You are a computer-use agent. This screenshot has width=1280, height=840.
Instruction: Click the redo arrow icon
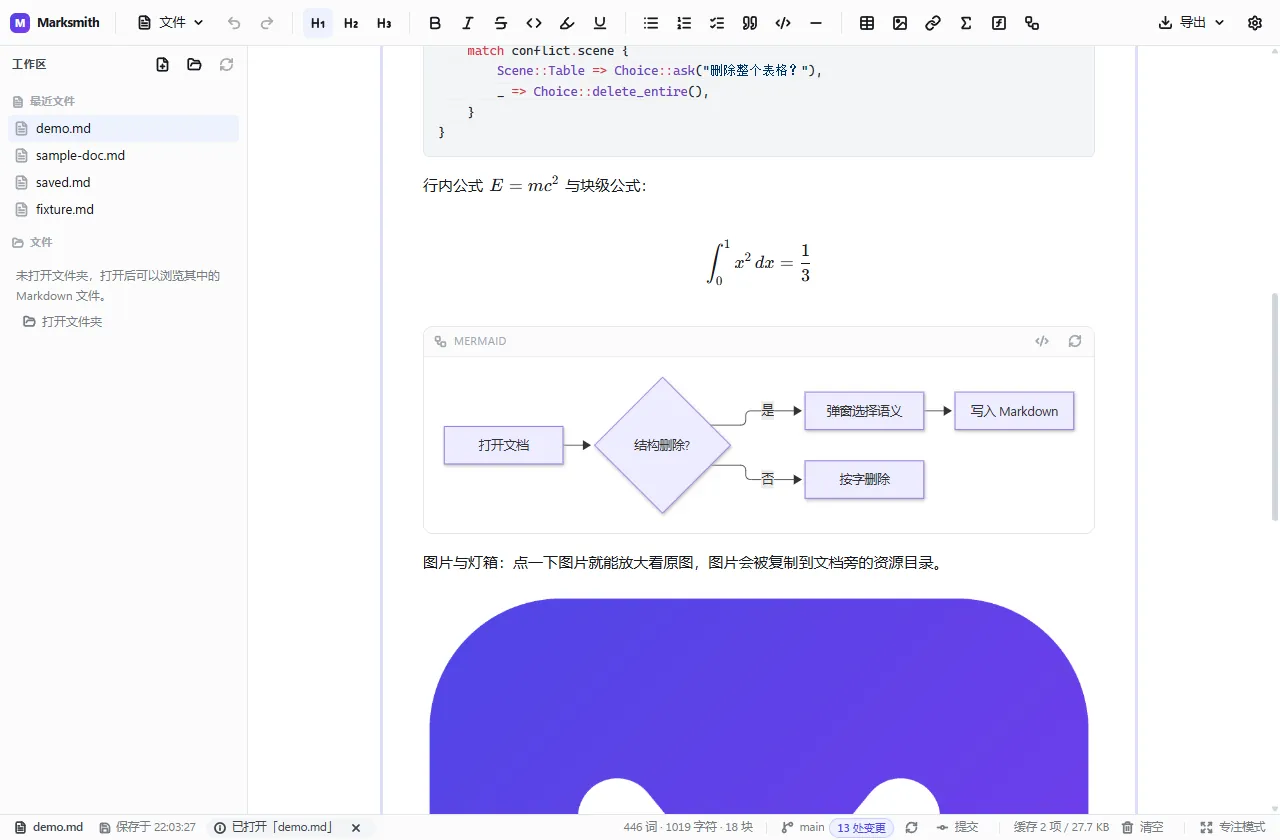pos(267,23)
